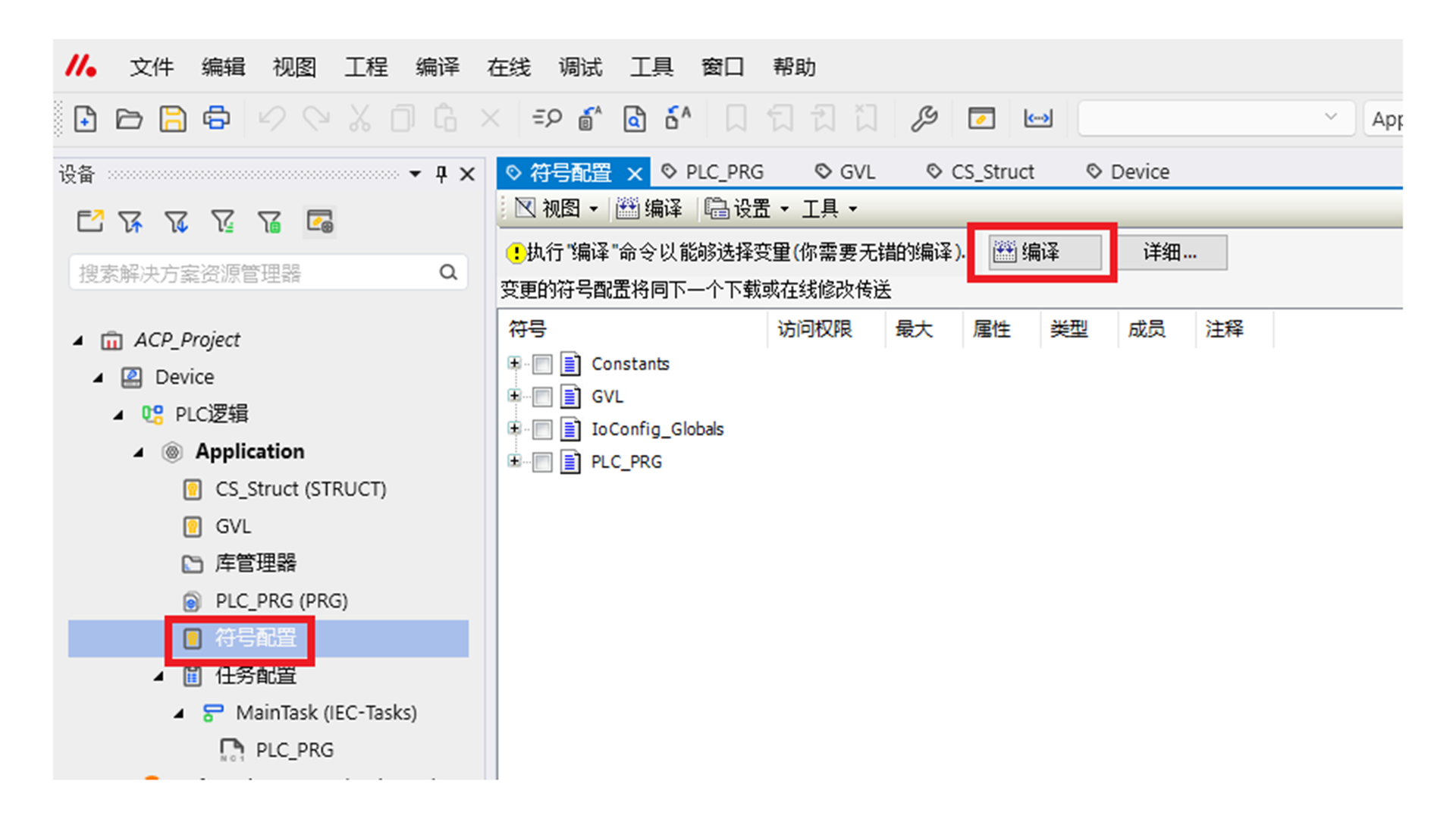Collapse the Application tree node
The width and height of the screenshot is (1456, 819).
[139, 453]
